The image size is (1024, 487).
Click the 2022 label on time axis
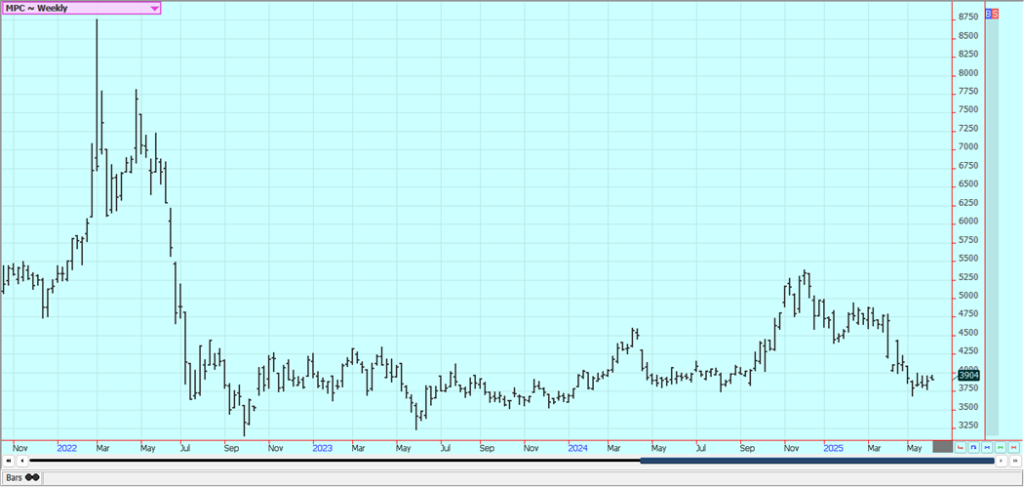68,448
